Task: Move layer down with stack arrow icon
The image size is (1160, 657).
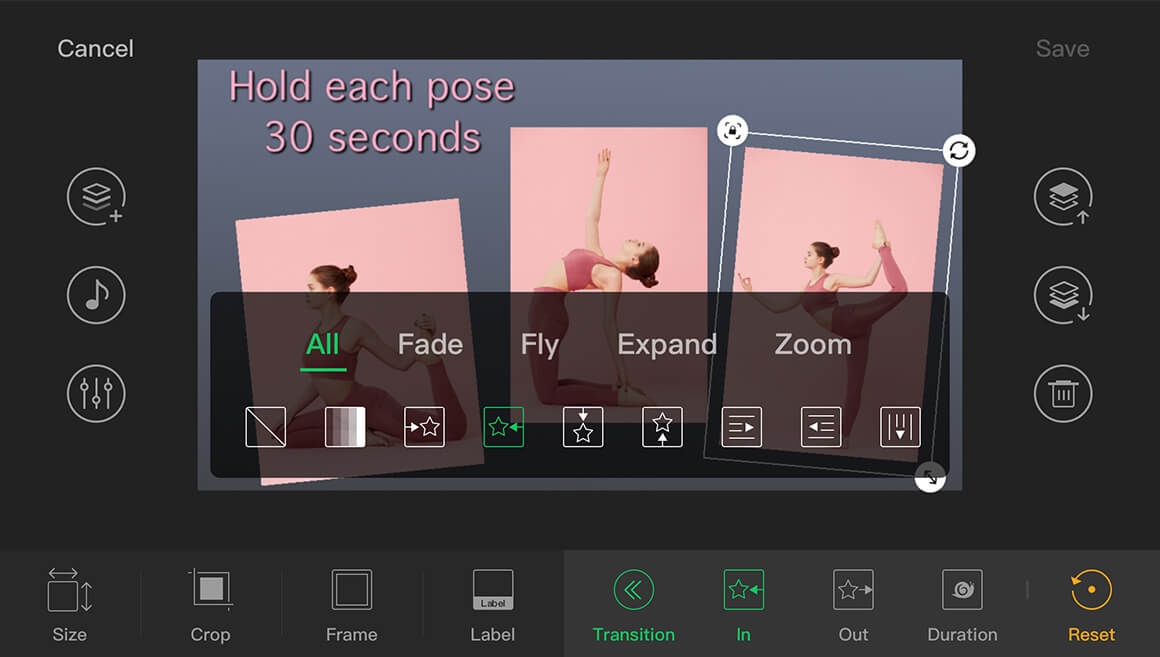Action: [x=1063, y=295]
